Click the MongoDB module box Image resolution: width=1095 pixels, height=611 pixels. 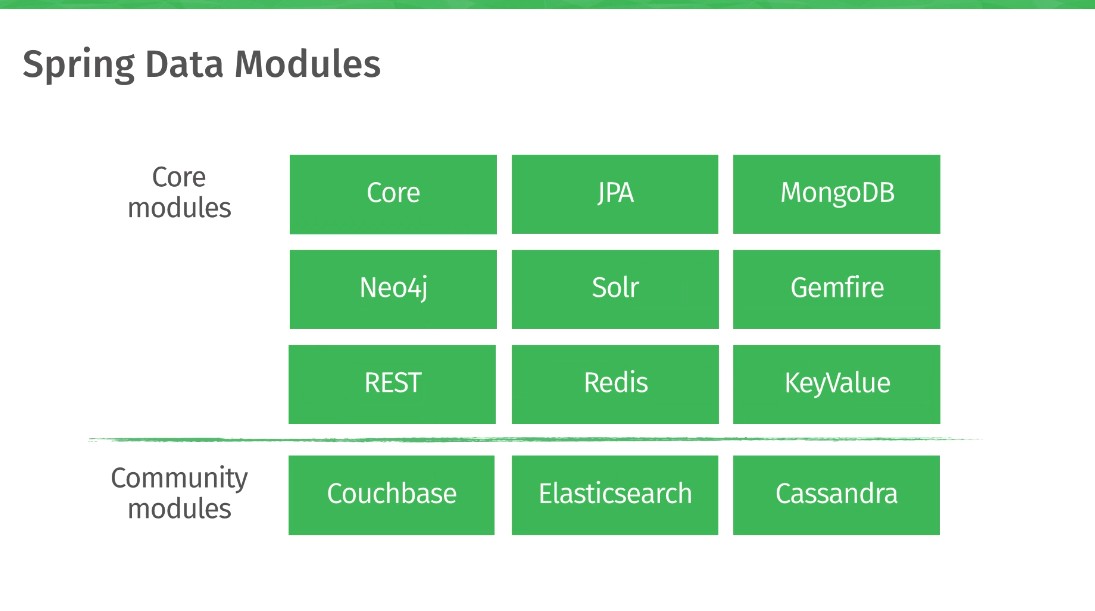tap(836, 194)
